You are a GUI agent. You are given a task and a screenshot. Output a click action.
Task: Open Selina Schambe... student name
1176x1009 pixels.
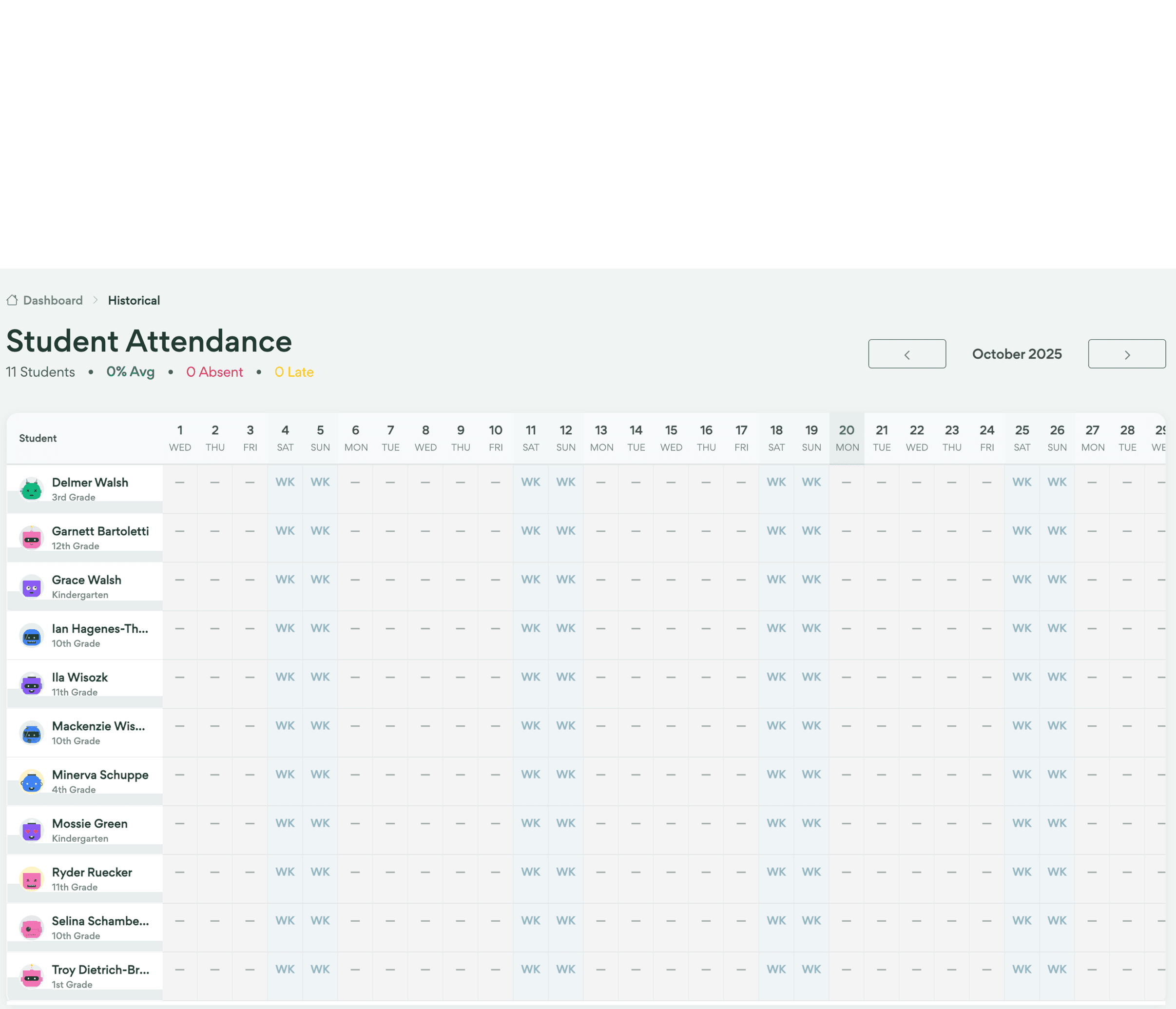[100, 921]
